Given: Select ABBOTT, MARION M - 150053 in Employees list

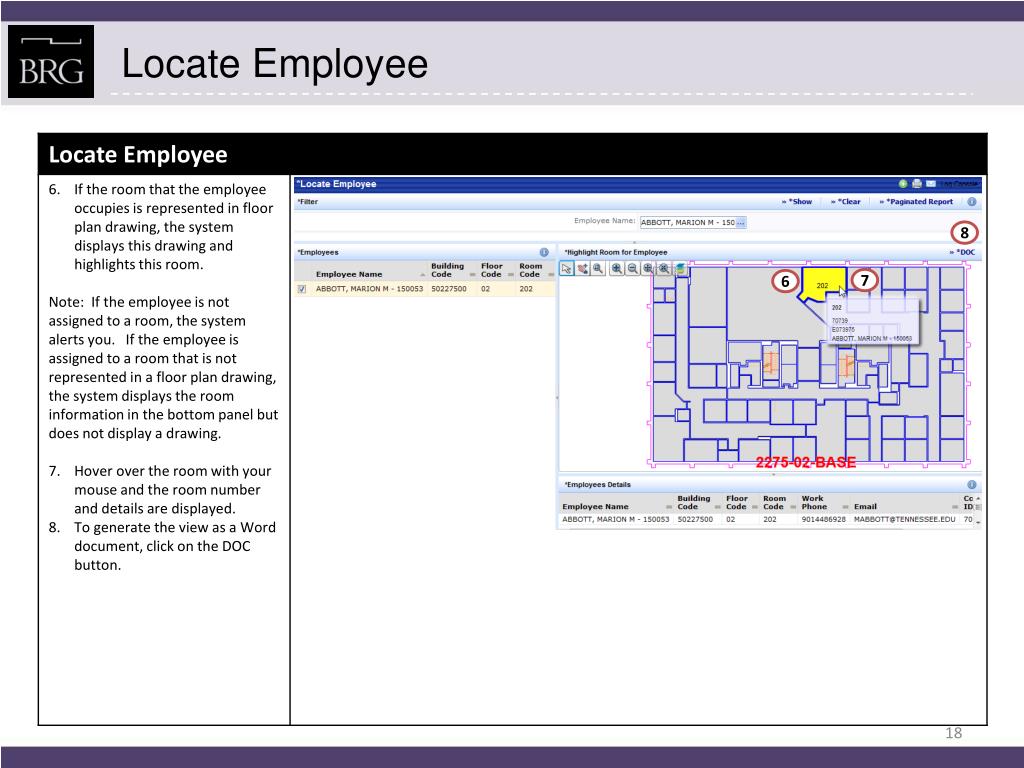Looking at the screenshot, I should pyautogui.click(x=369, y=289).
